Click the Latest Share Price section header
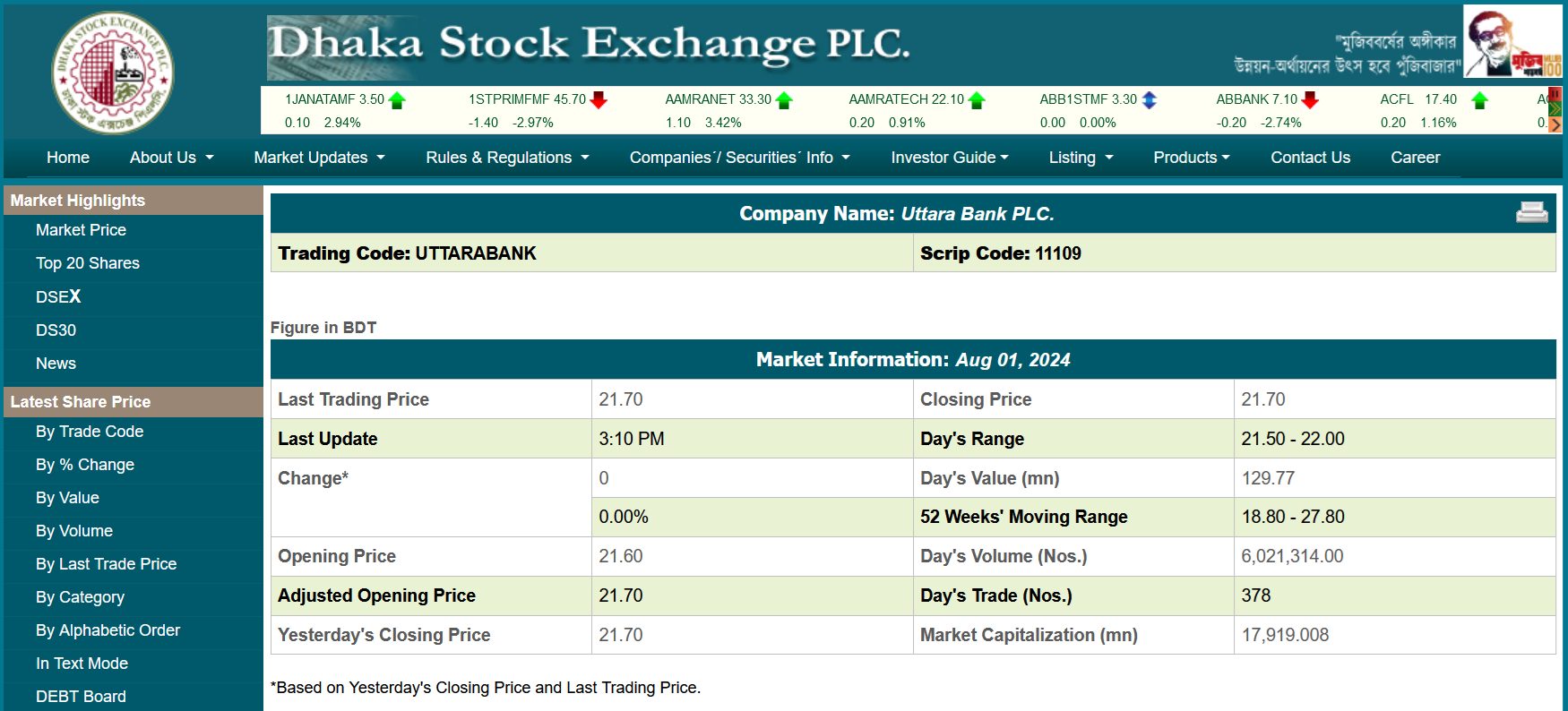Screen dimensions: 1568x711 click(134, 402)
